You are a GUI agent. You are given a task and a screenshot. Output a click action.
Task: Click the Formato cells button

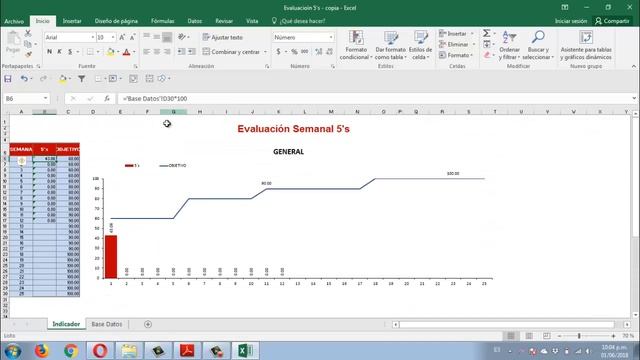pos(456,55)
